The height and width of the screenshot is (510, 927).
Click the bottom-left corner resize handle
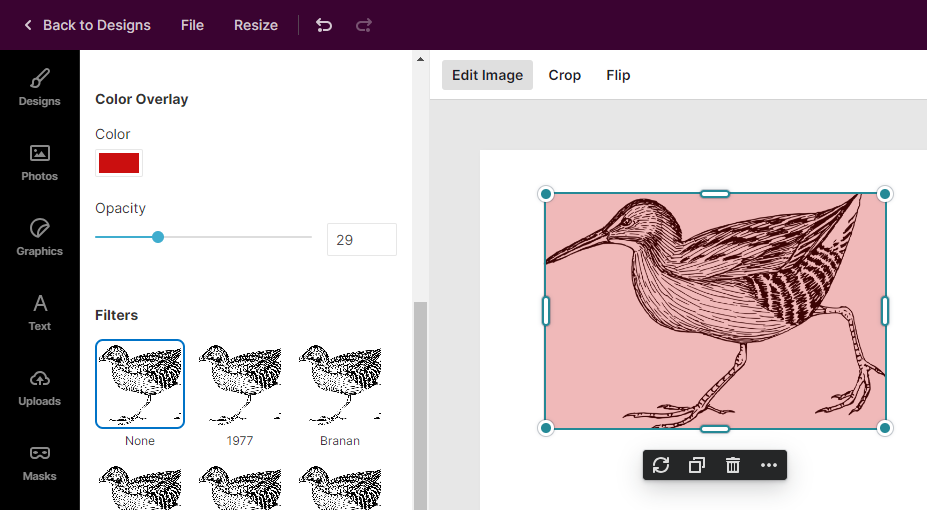[x=546, y=428]
